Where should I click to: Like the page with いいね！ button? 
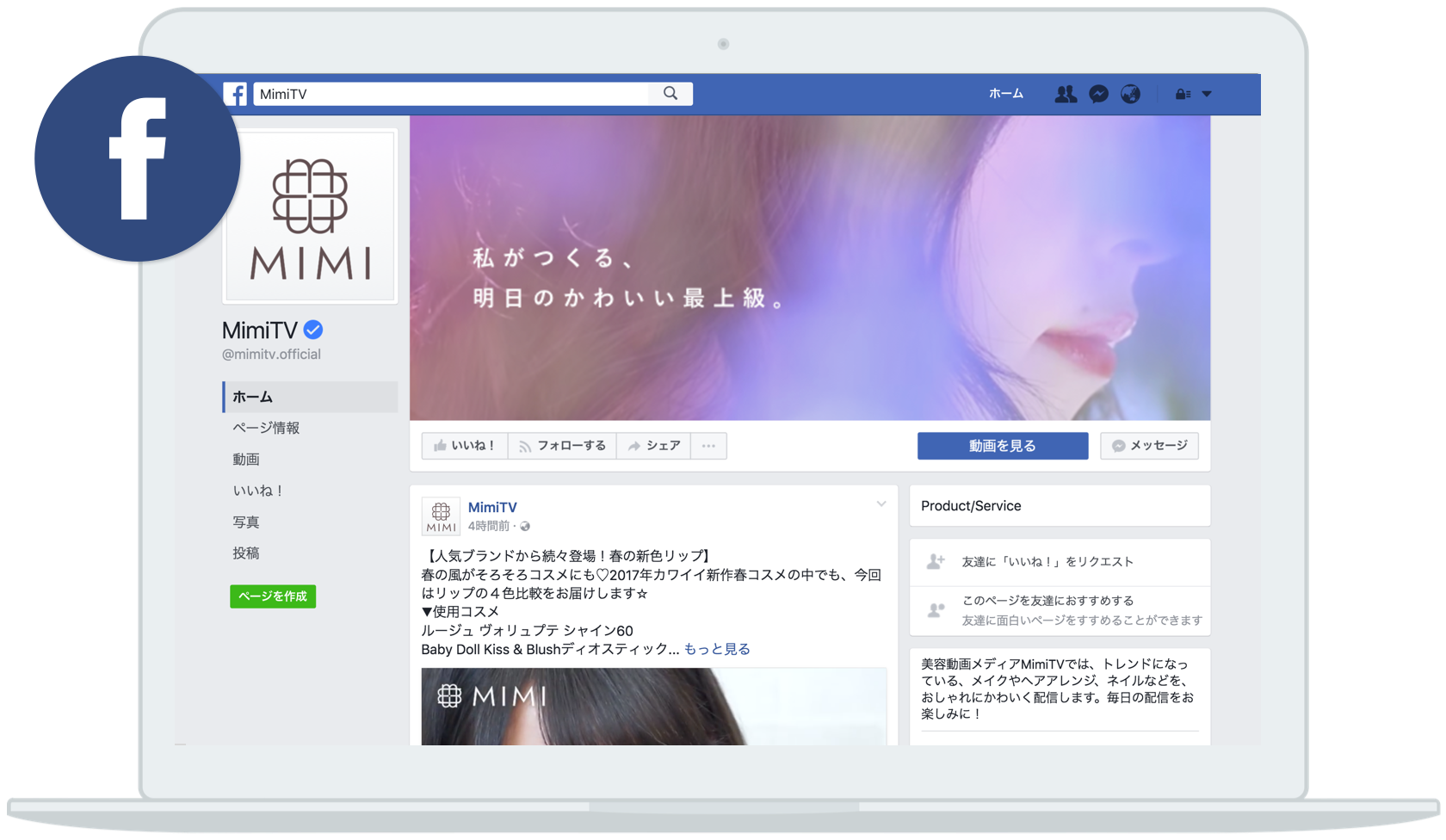[465, 446]
